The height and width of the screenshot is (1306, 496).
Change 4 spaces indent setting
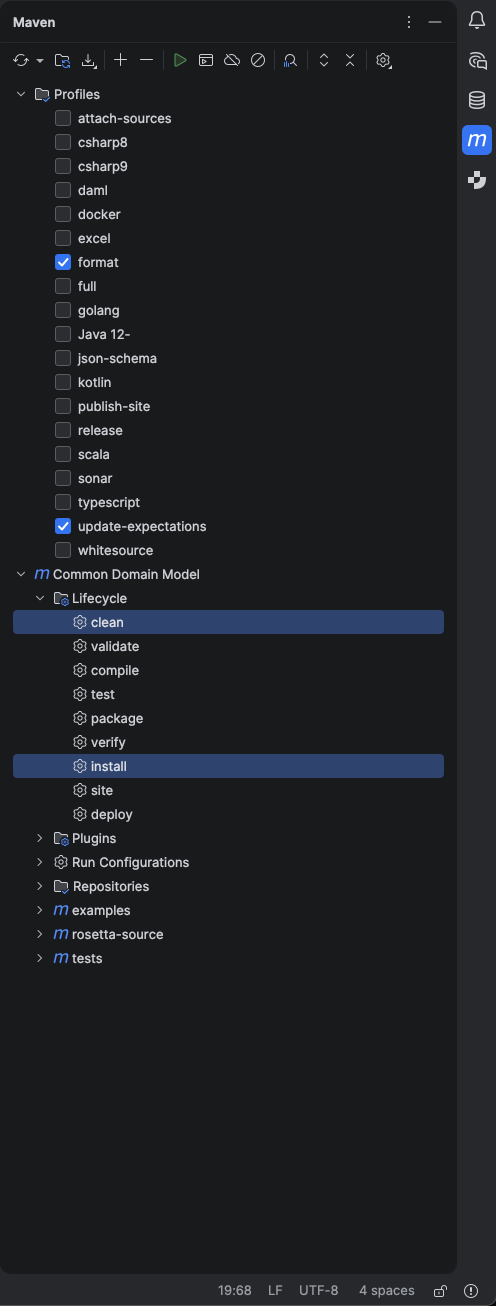[387, 1291]
